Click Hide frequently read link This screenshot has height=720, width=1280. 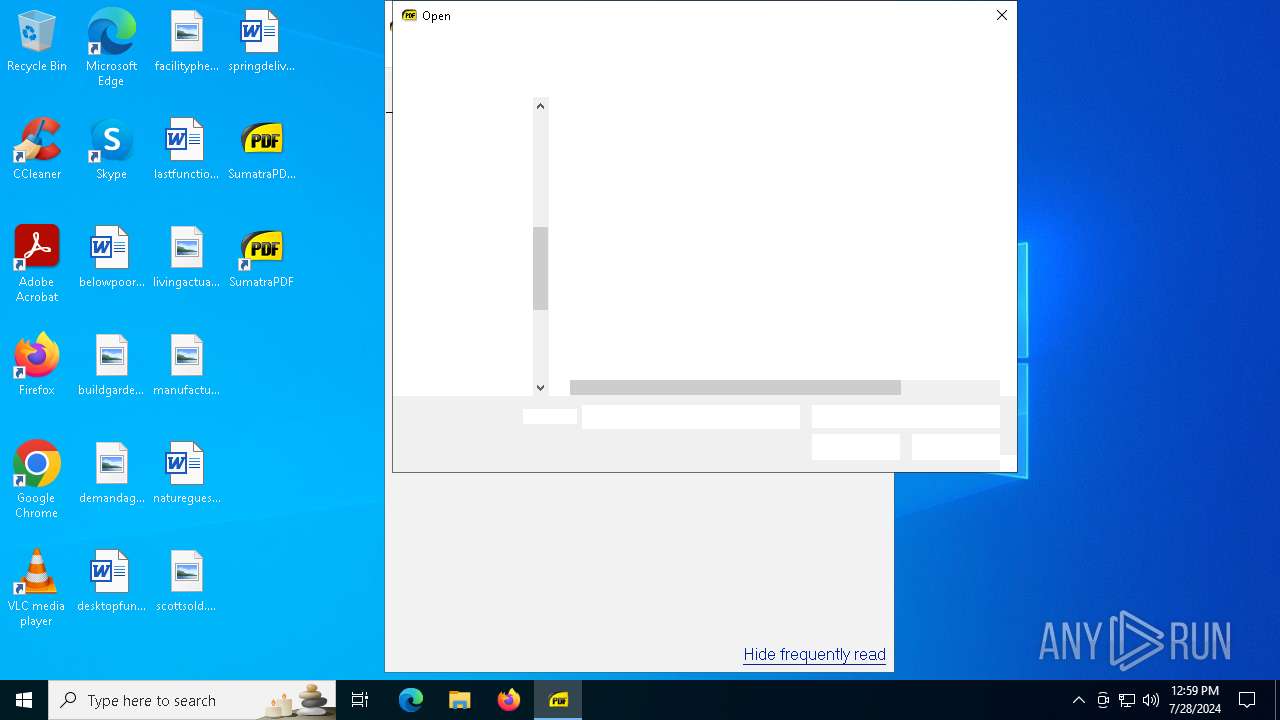tap(814, 655)
